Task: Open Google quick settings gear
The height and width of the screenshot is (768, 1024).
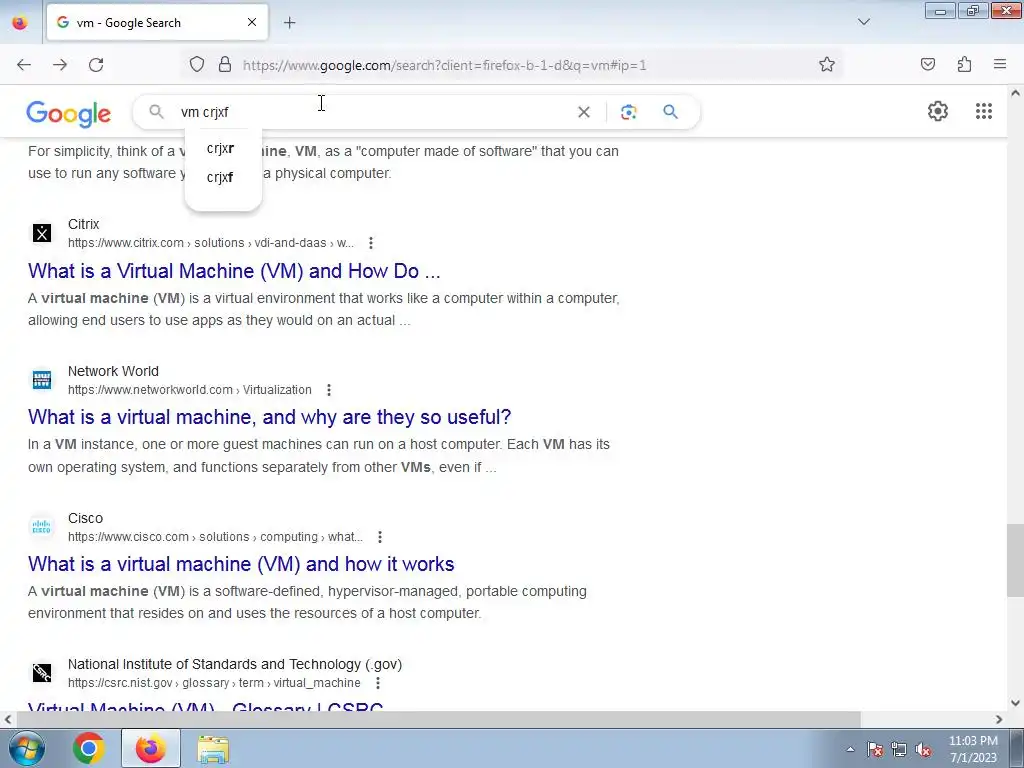Action: (938, 111)
